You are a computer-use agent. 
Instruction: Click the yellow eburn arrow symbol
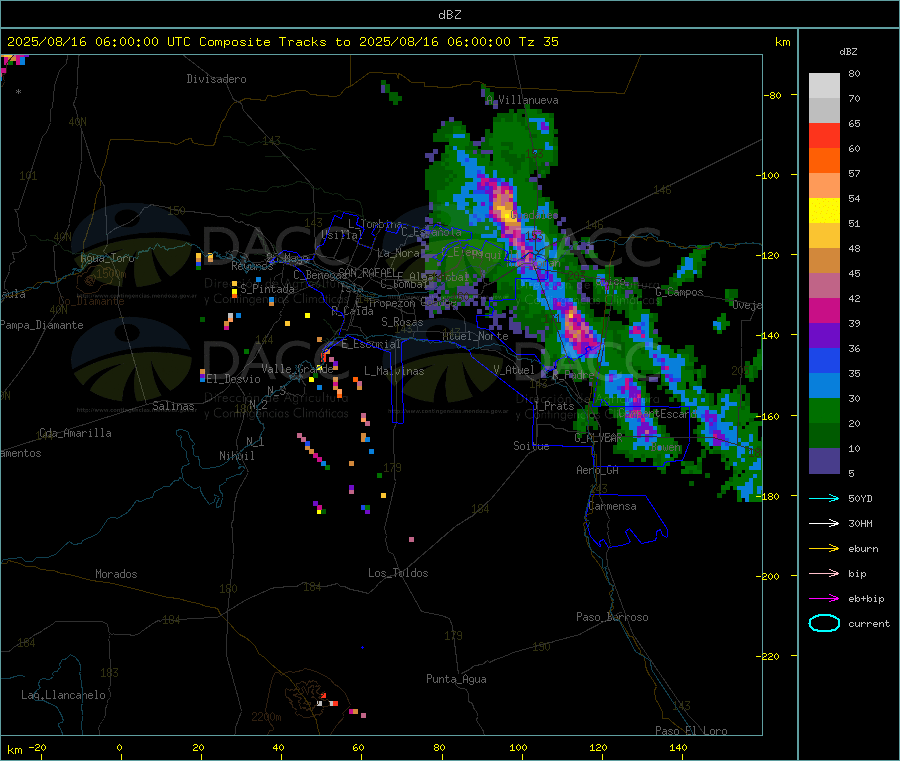pos(824,549)
